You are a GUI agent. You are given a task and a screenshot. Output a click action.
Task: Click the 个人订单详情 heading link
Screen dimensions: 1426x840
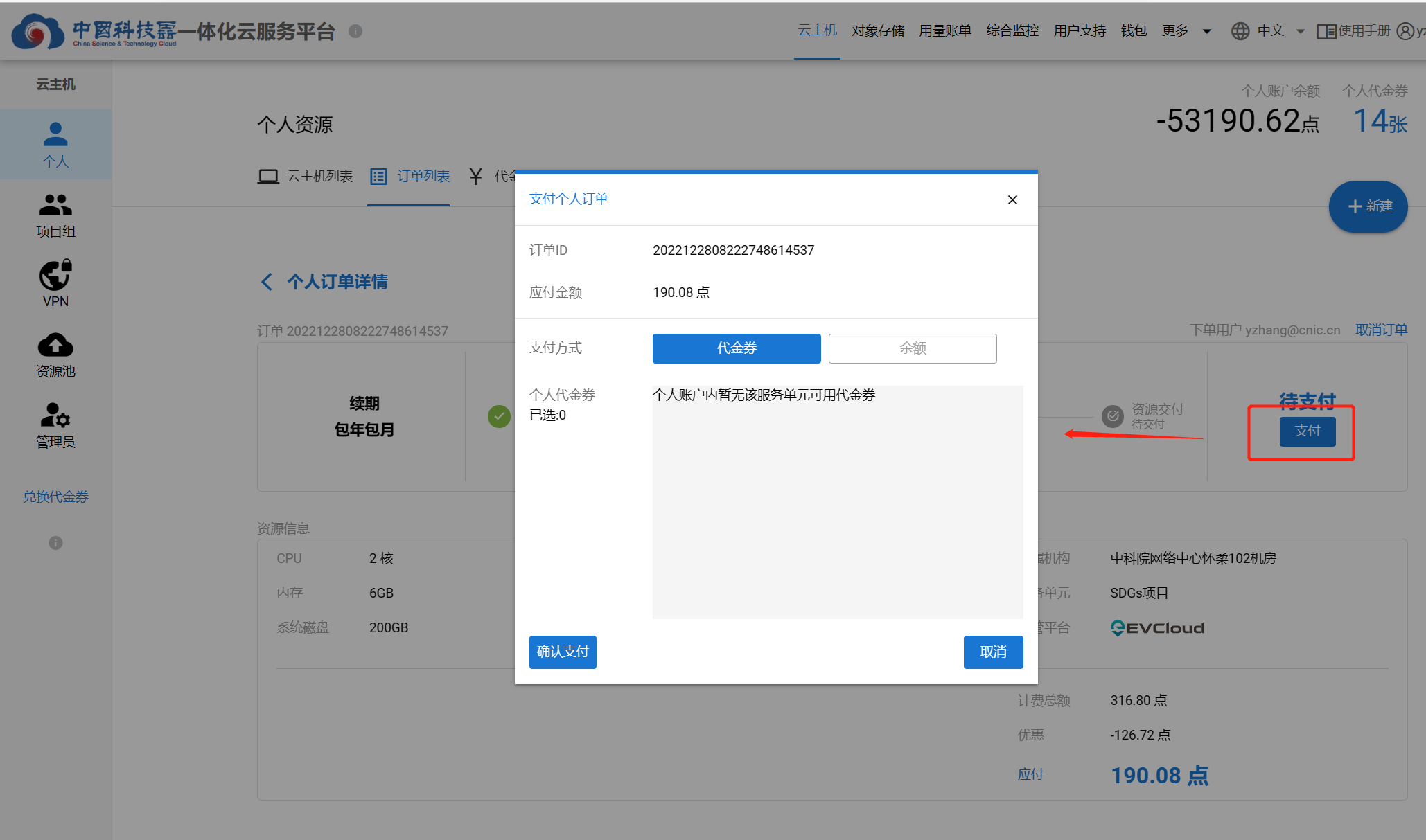coord(337,282)
